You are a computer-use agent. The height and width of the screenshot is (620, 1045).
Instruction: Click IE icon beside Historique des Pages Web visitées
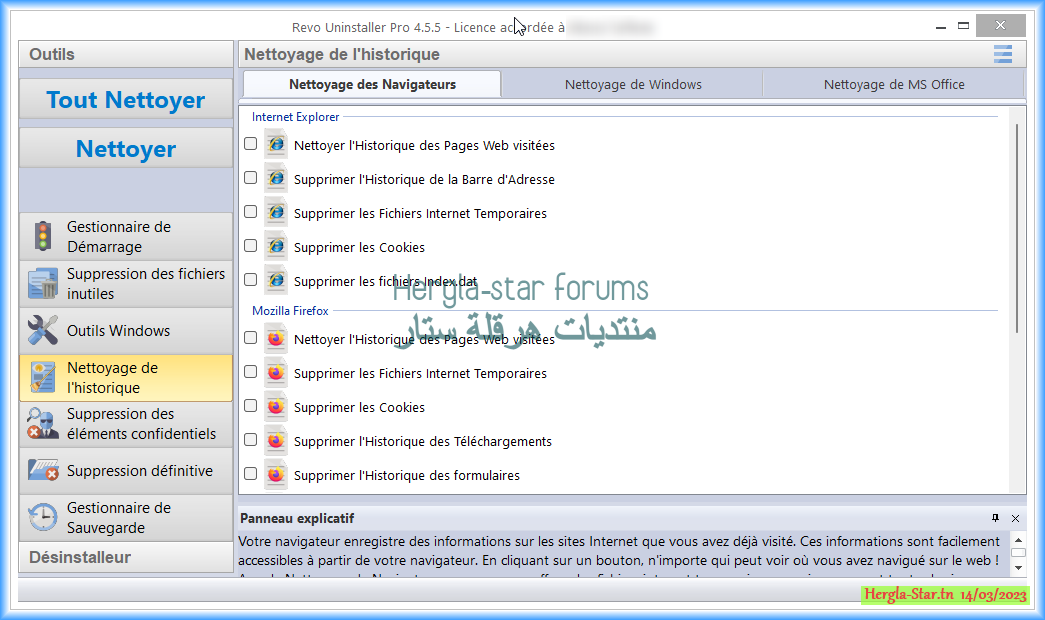[276, 145]
